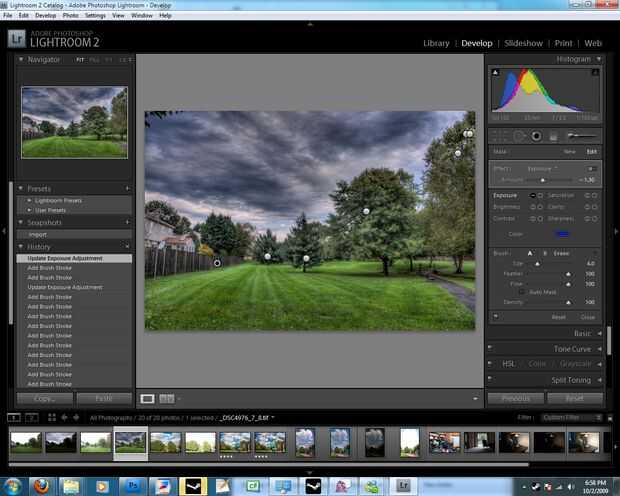Click the Paste button
This screenshot has height=496, width=620.
[104, 399]
